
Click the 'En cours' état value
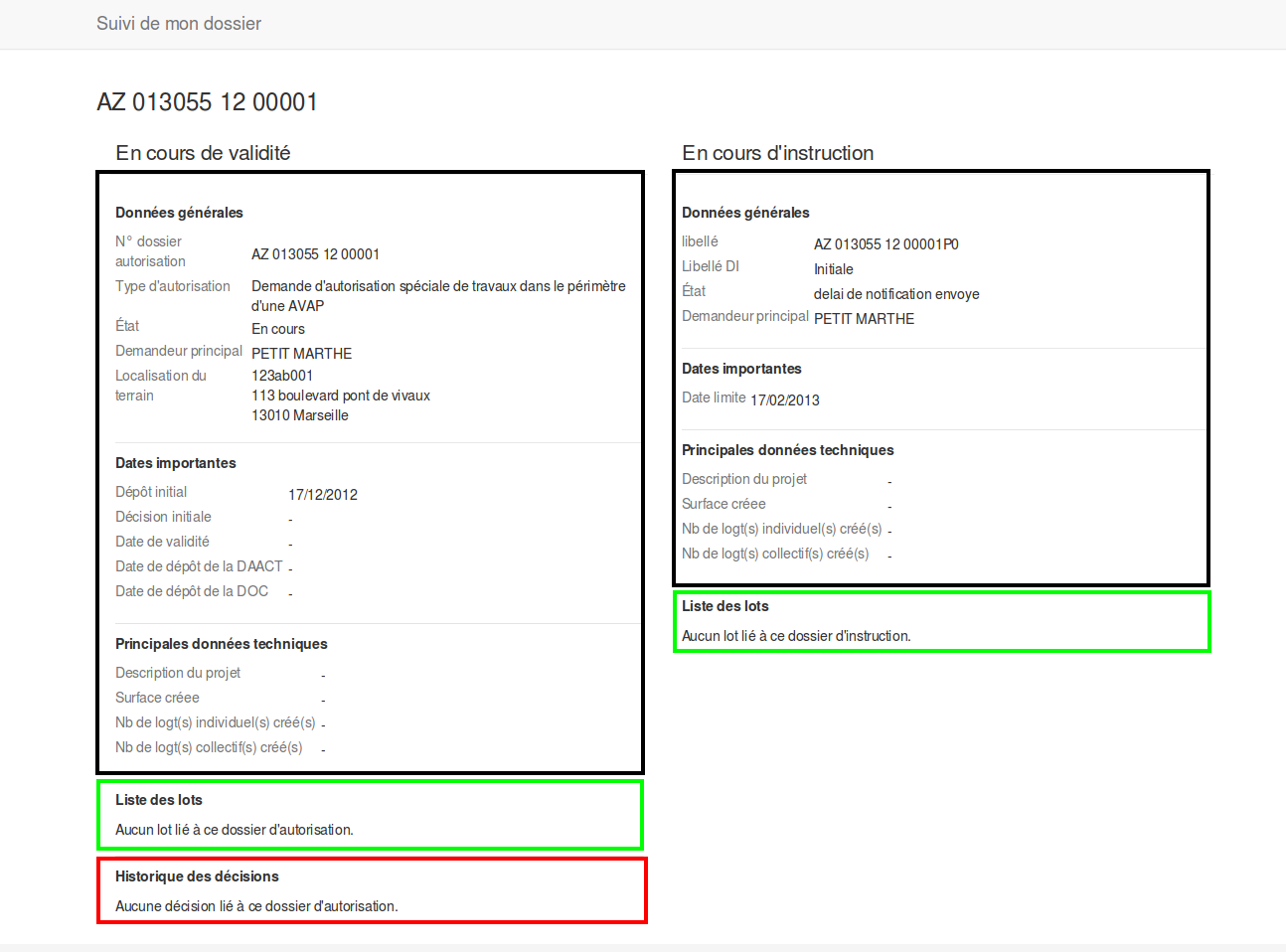point(278,329)
